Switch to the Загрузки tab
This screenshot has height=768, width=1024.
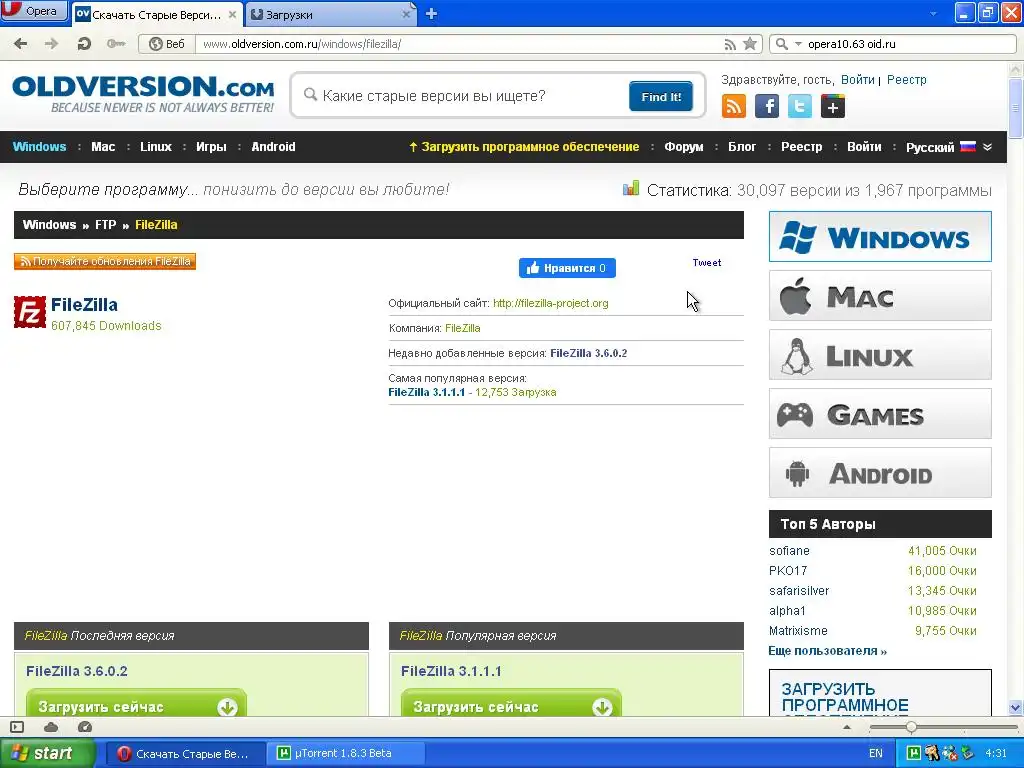[x=332, y=14]
